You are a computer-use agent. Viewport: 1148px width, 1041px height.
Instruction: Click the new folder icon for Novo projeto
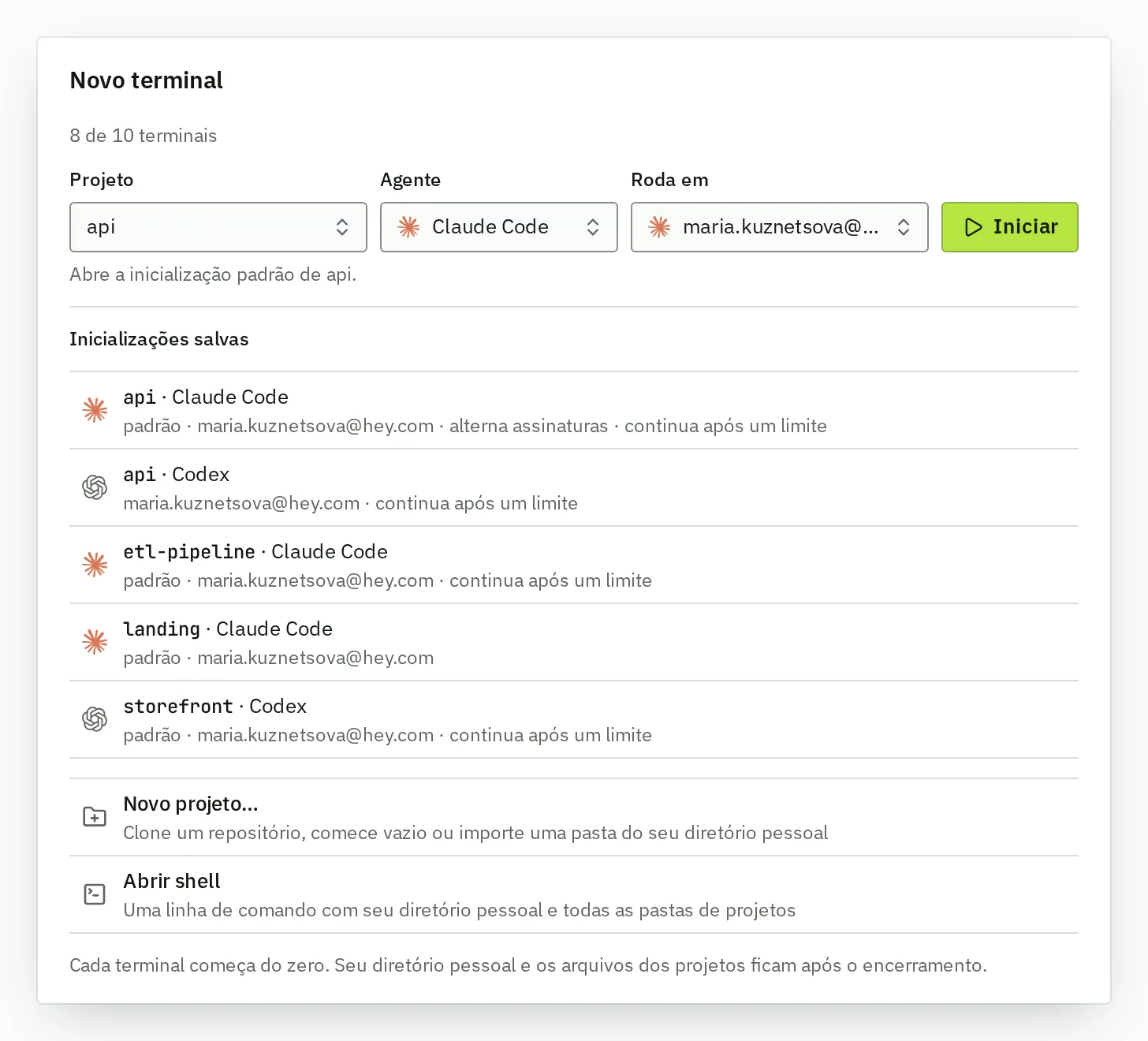coord(95,817)
